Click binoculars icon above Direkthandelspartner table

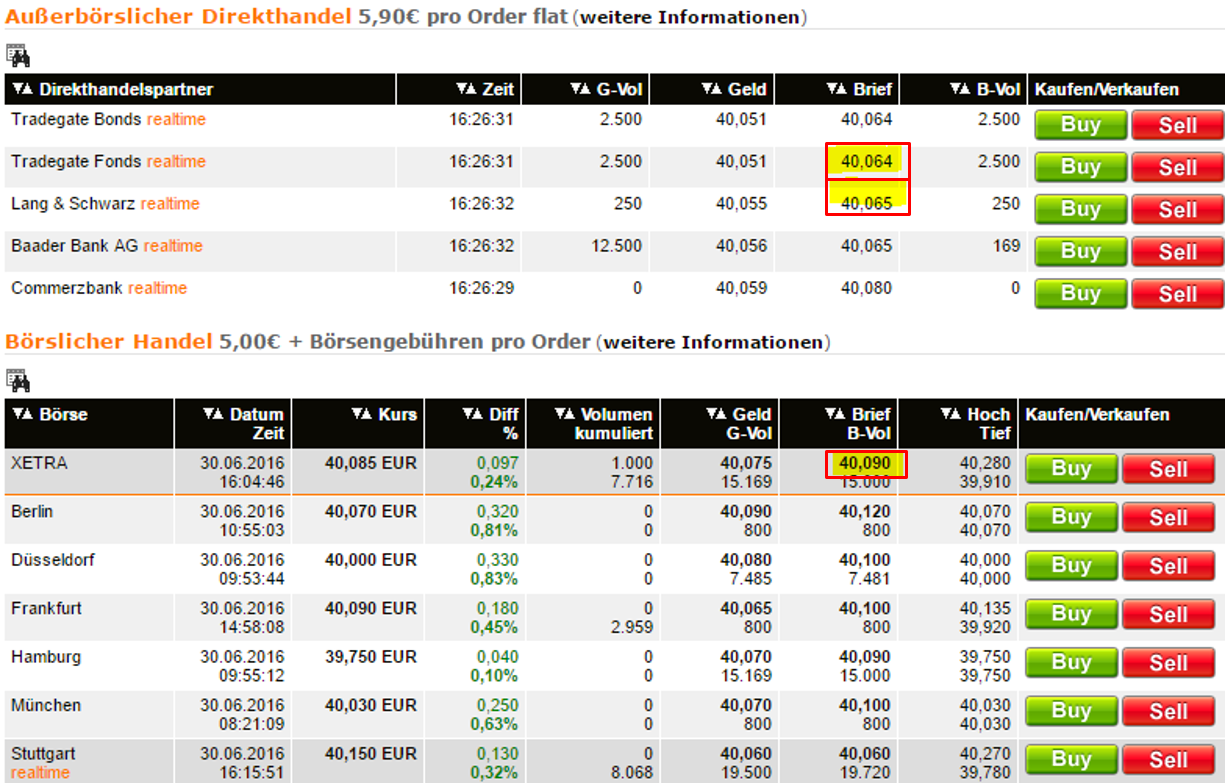[x=18, y=55]
